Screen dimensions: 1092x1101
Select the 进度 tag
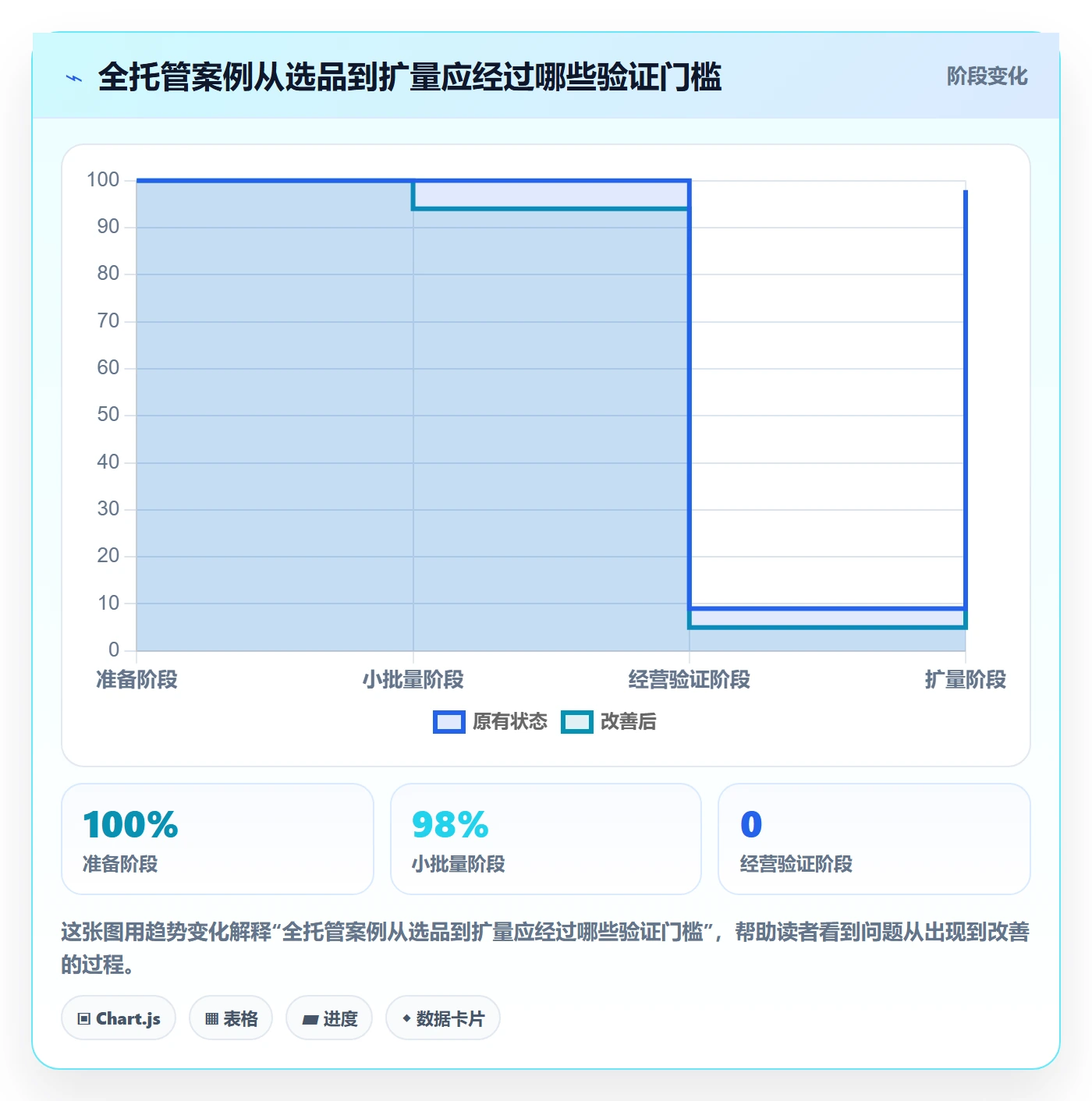click(x=329, y=1018)
